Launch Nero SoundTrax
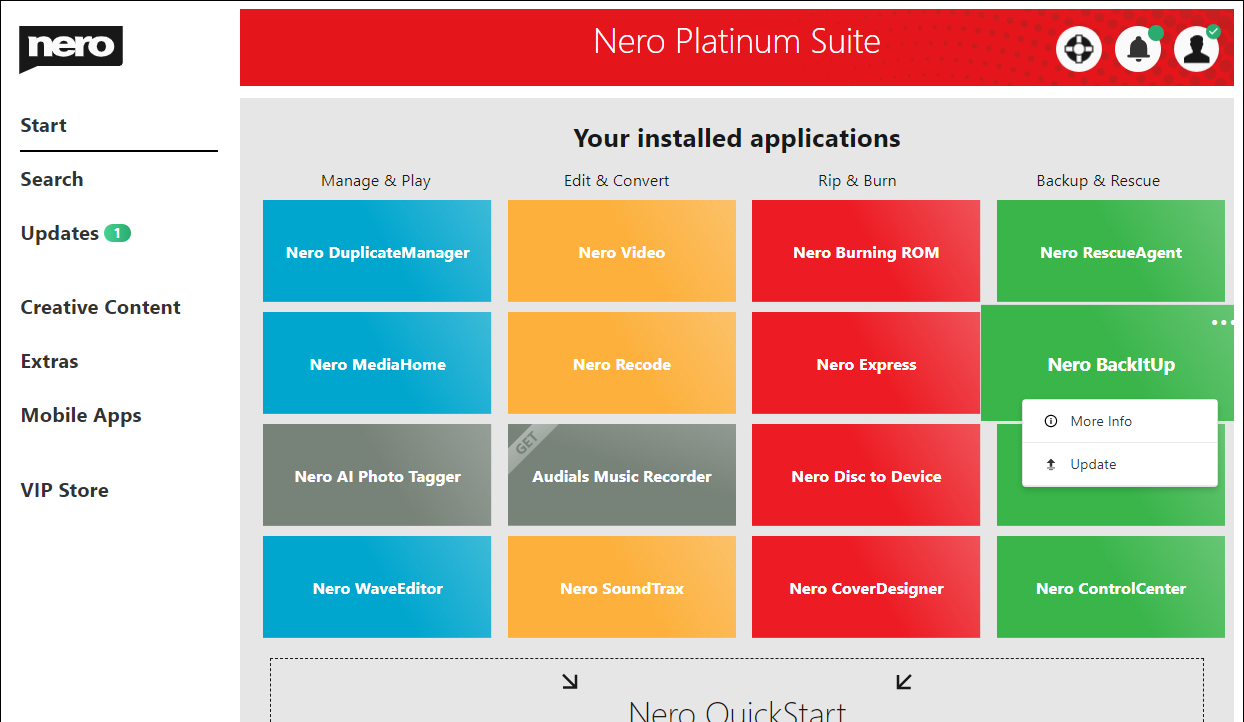 click(622, 587)
